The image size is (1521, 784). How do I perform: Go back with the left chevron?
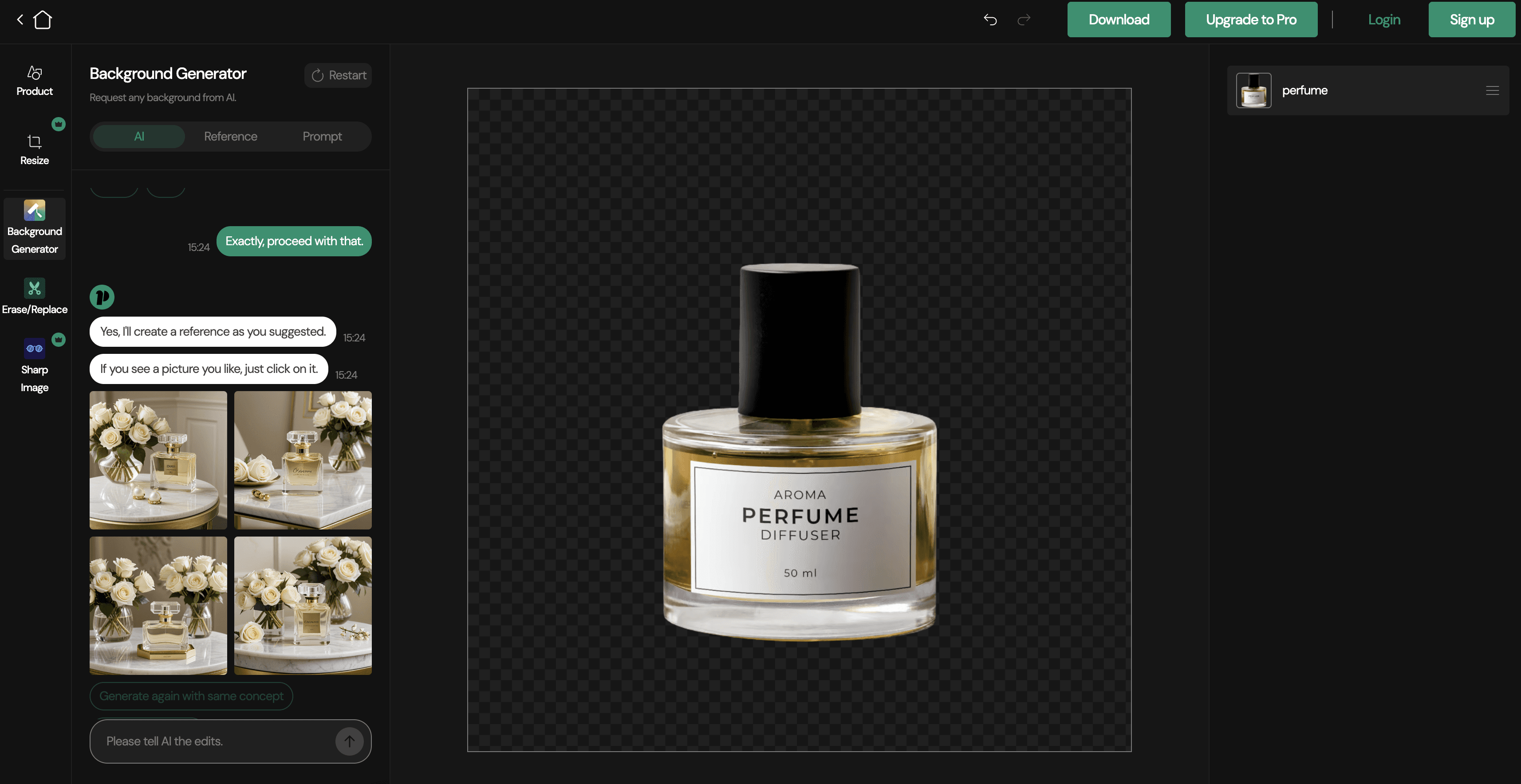pos(20,20)
